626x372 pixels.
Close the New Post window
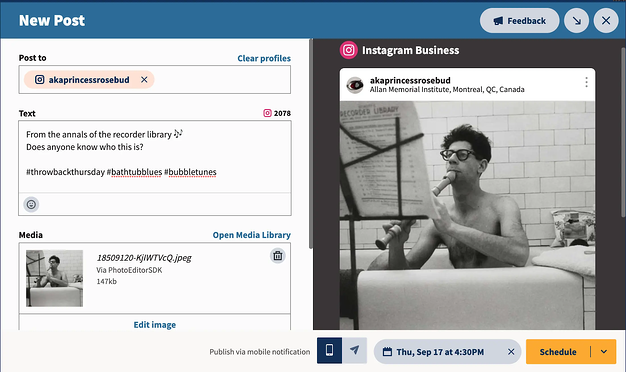click(x=606, y=21)
